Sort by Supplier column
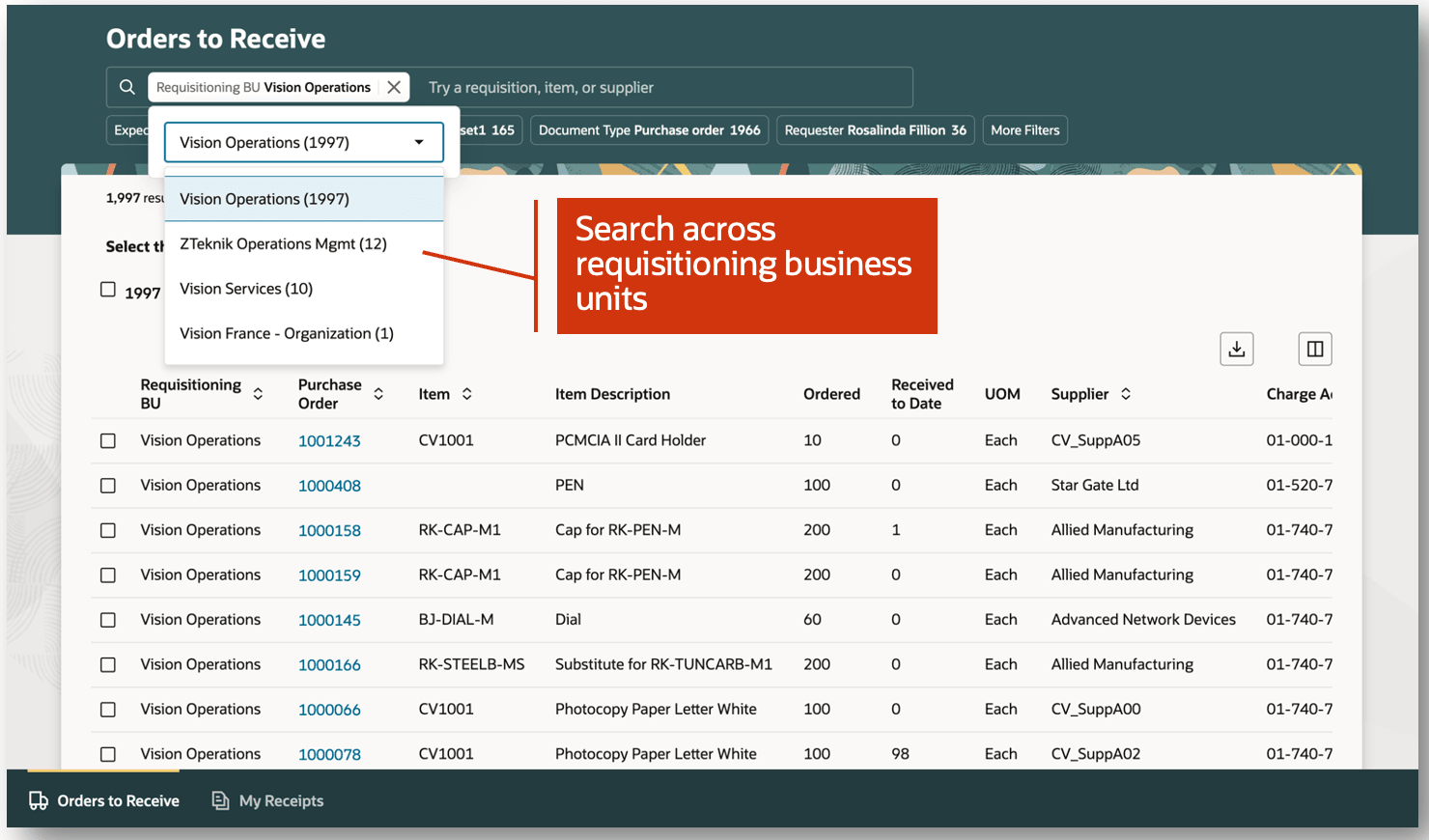 pos(1126,394)
